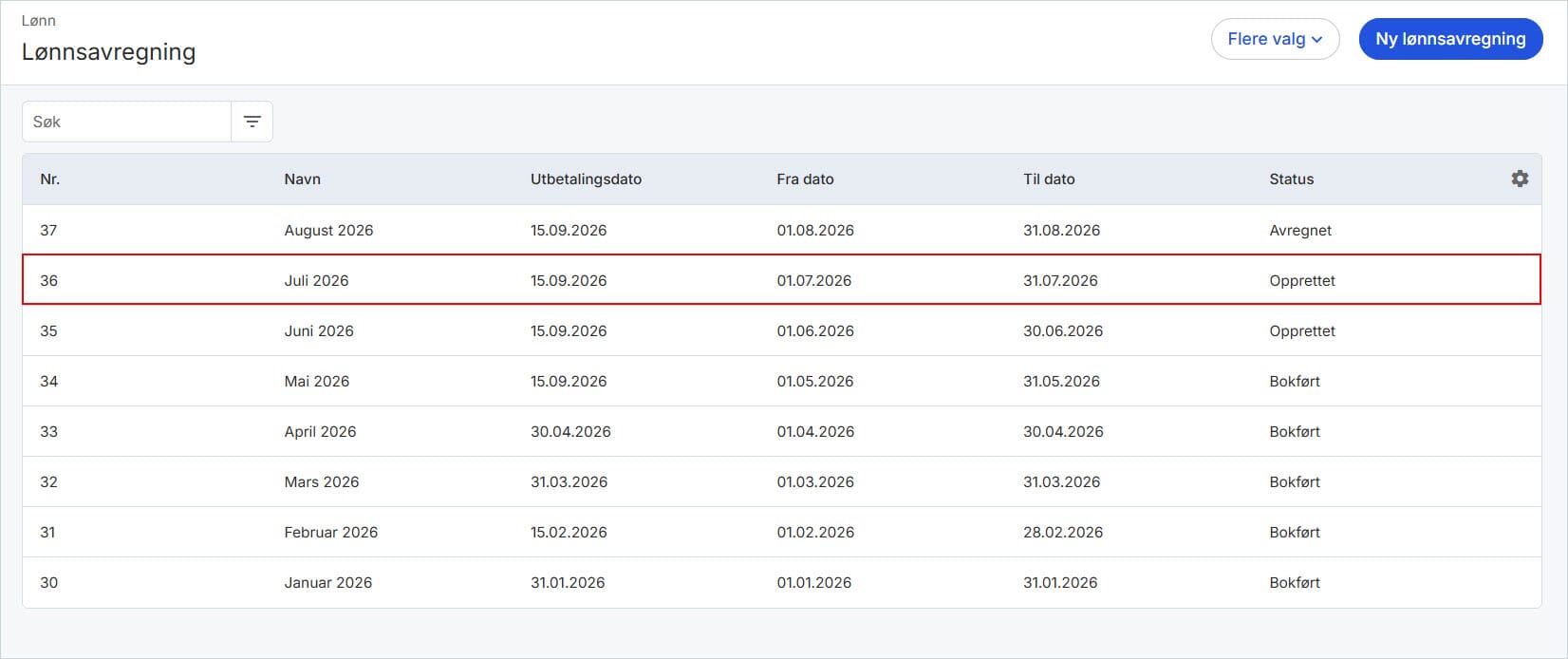The image size is (1568, 659).
Task: Sort by the Navn column header
Action: point(302,179)
